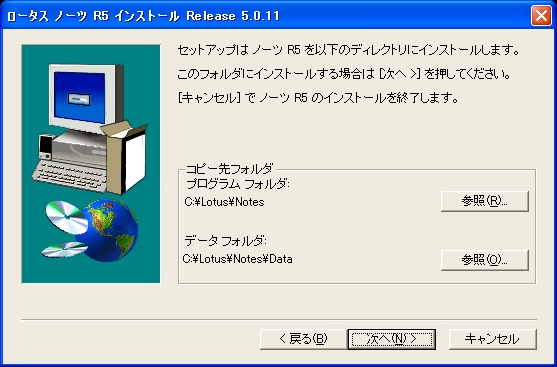Click the プログラム フォルダ: label
The height and width of the screenshot is (367, 557).
(238, 184)
